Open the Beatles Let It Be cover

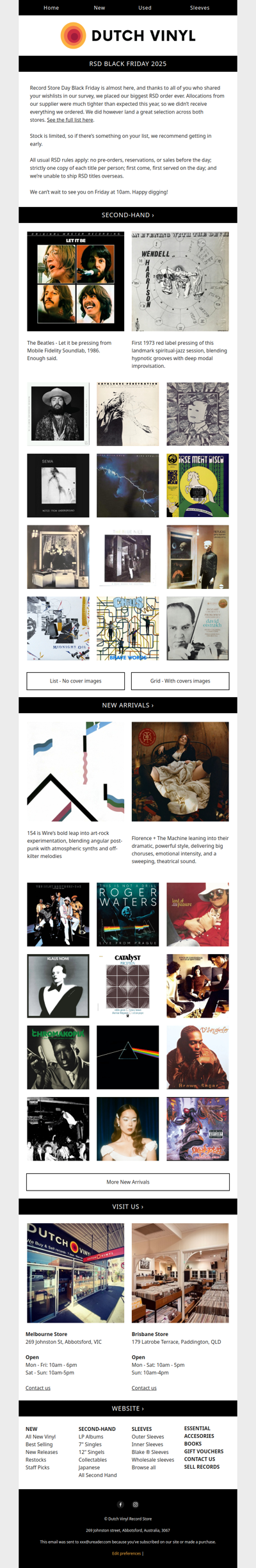[x=76, y=281]
